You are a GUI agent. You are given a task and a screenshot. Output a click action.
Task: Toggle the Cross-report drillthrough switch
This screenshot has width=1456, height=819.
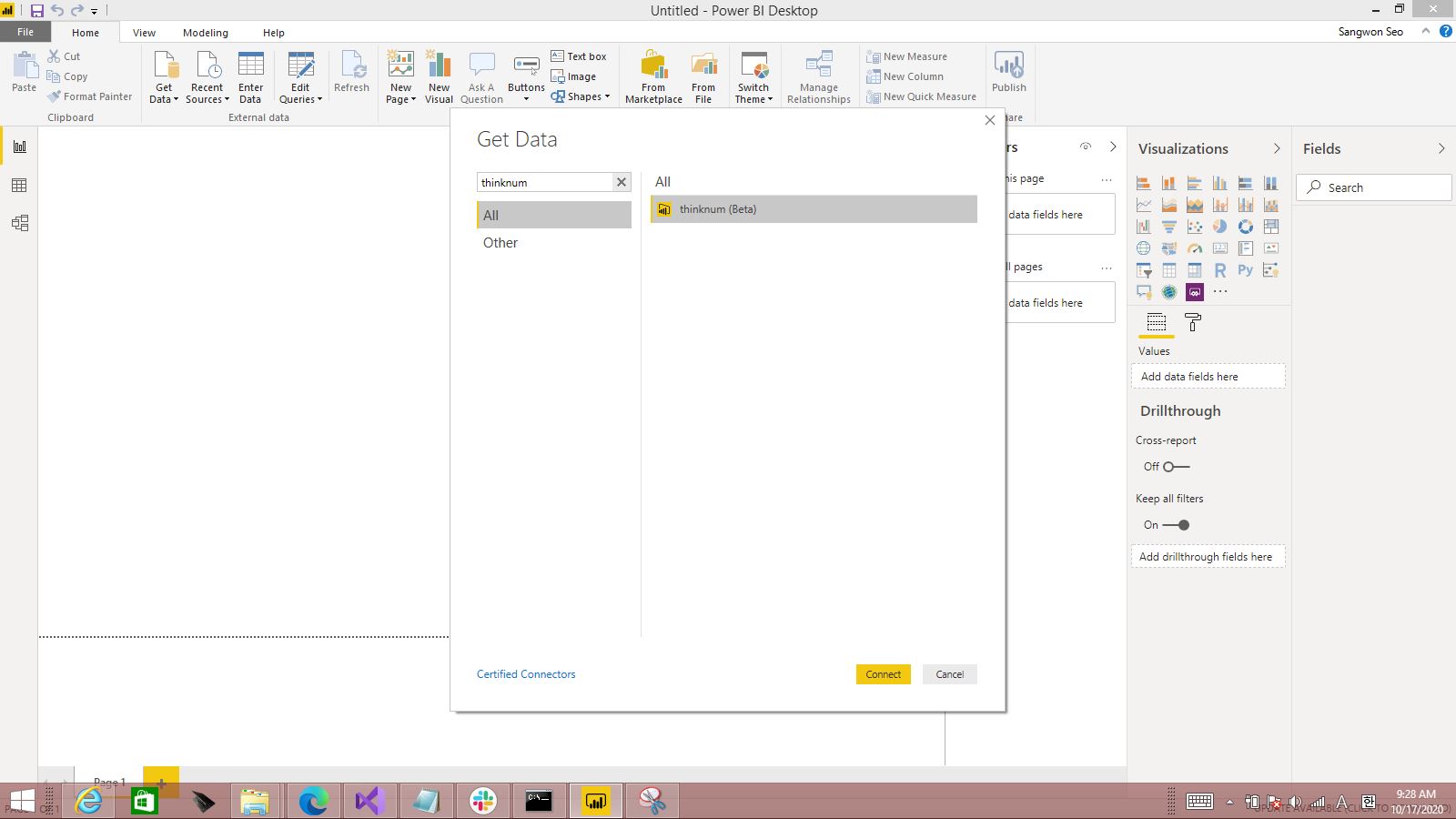(x=1176, y=467)
